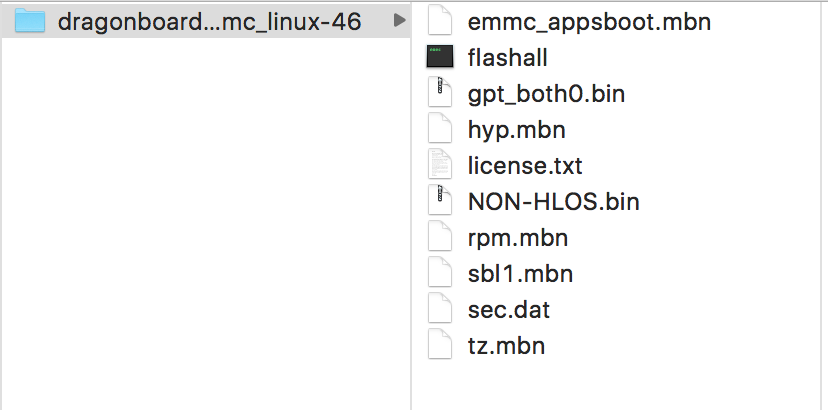Expand the dragonboard folder disclosure arrow
Image resolution: width=828 pixels, height=410 pixels.
point(400,21)
